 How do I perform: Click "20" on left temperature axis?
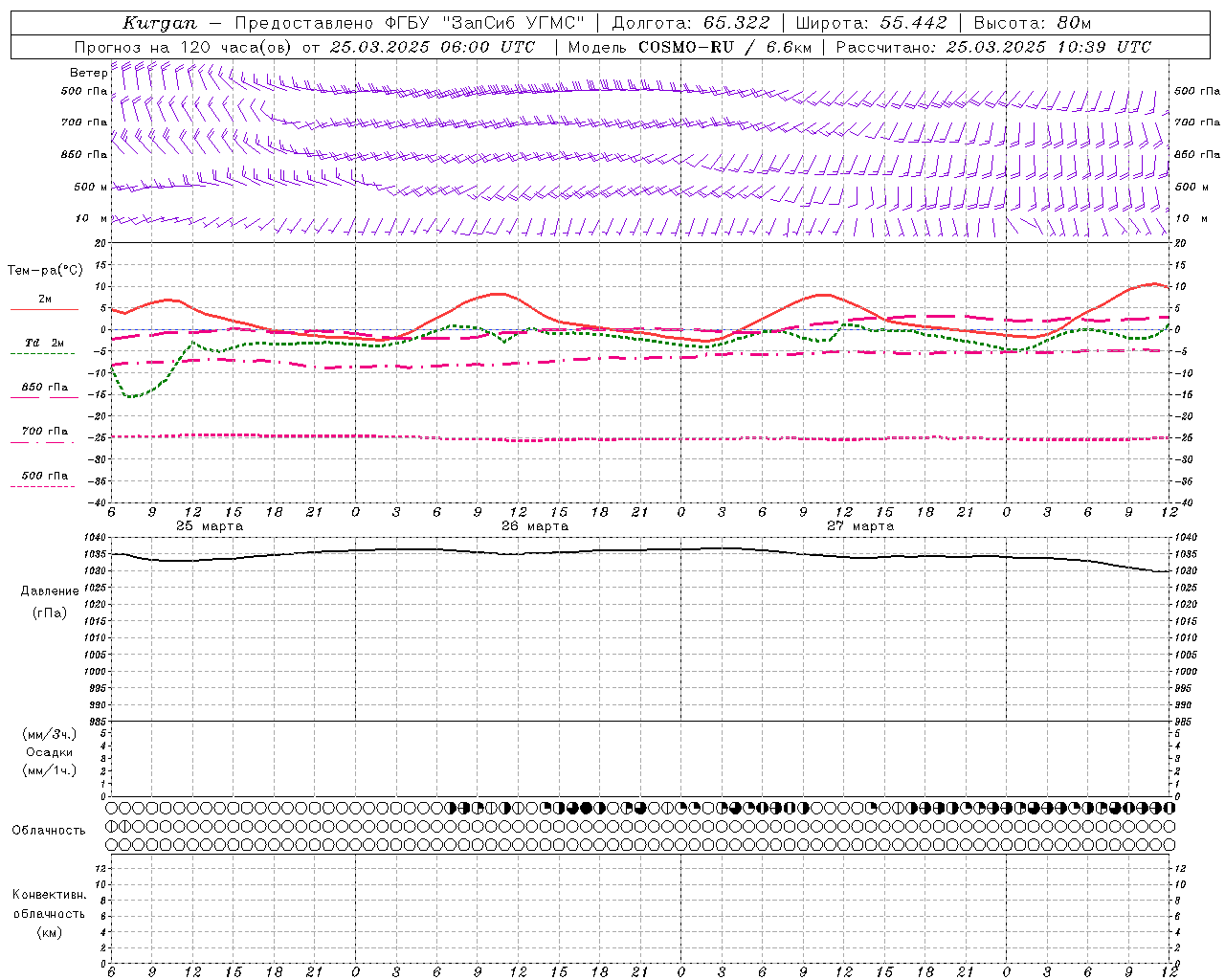(100, 243)
